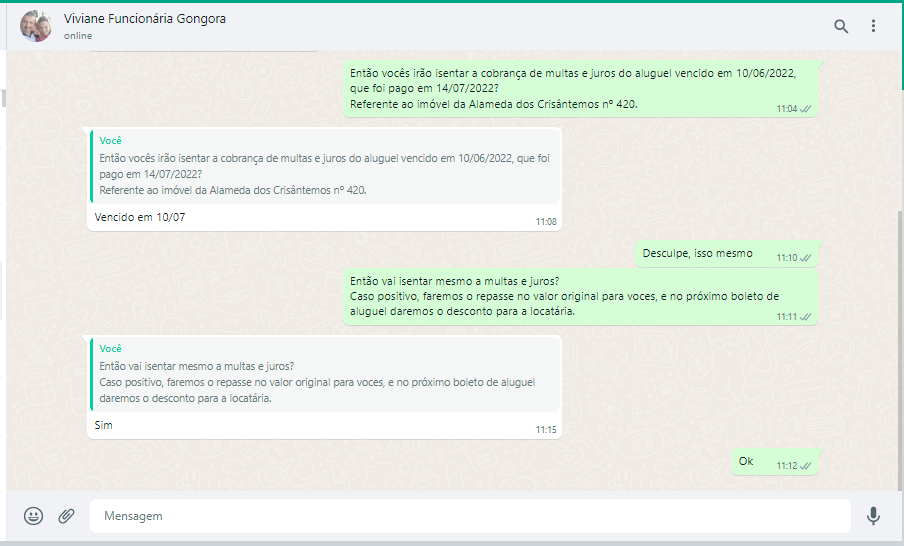The width and height of the screenshot is (904, 546).
Task: Click read receipt checkmarks on 11:11 message
Action: pyautogui.click(x=806, y=317)
